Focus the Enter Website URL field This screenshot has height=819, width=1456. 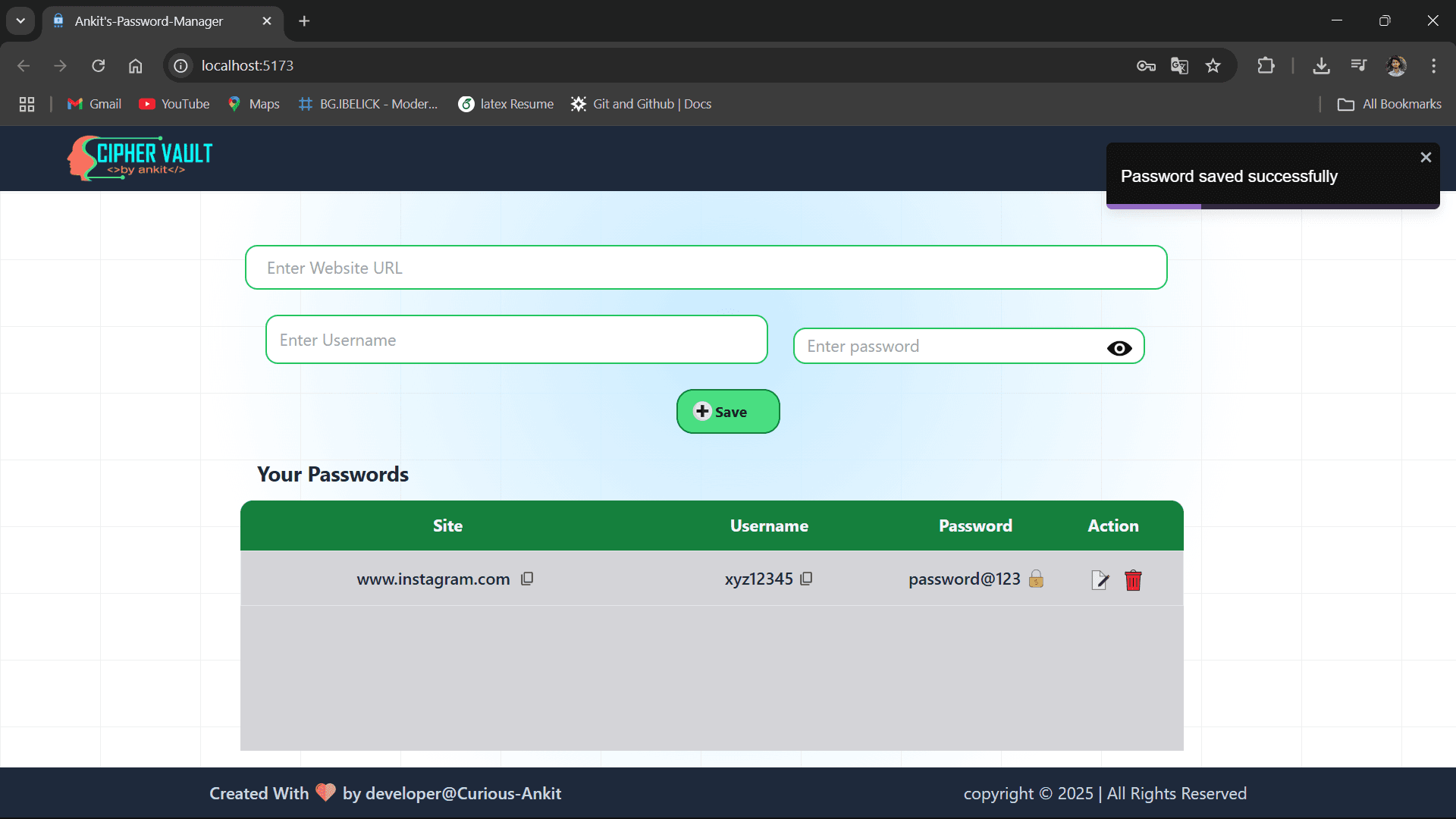[x=706, y=268]
